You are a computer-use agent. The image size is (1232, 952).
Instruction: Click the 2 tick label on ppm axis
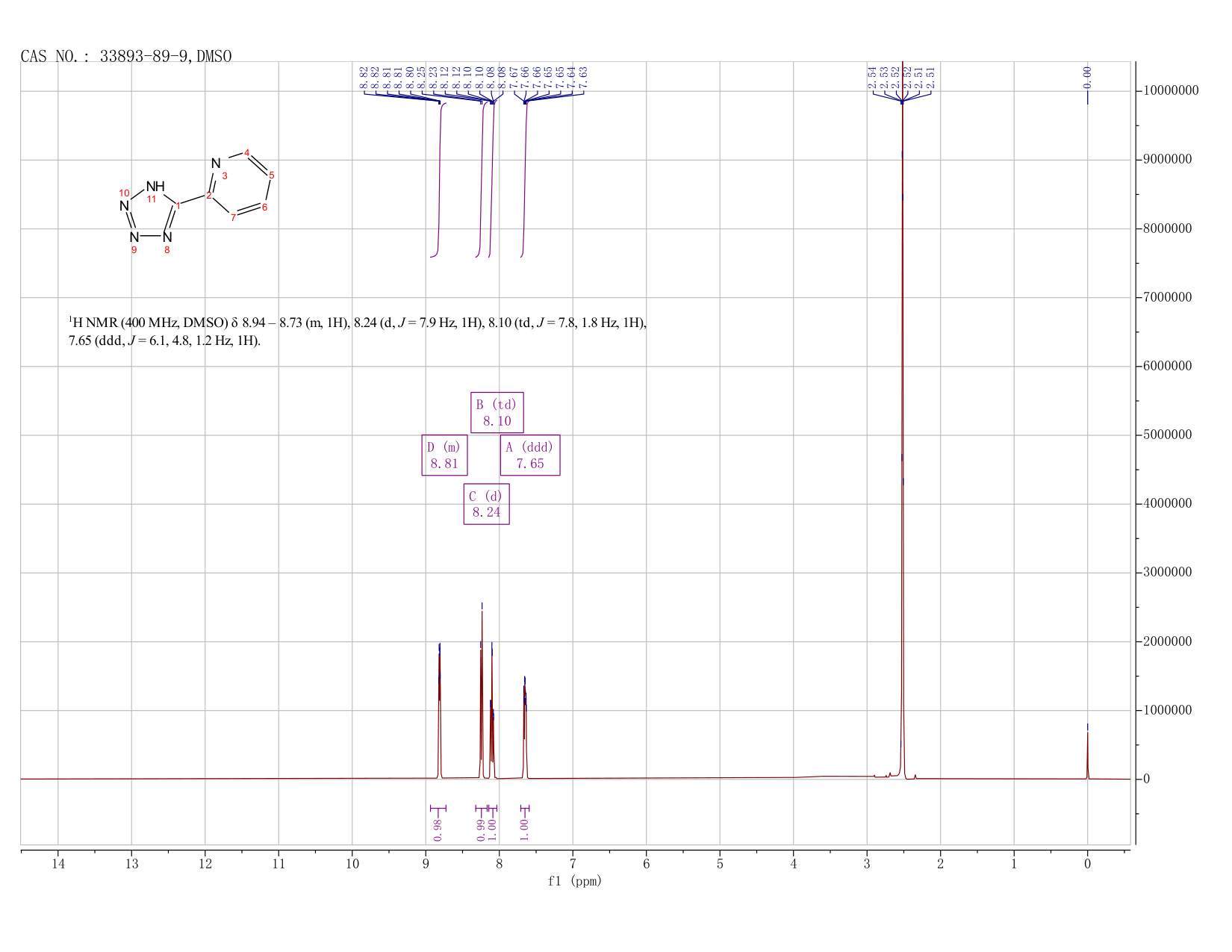[x=940, y=864]
